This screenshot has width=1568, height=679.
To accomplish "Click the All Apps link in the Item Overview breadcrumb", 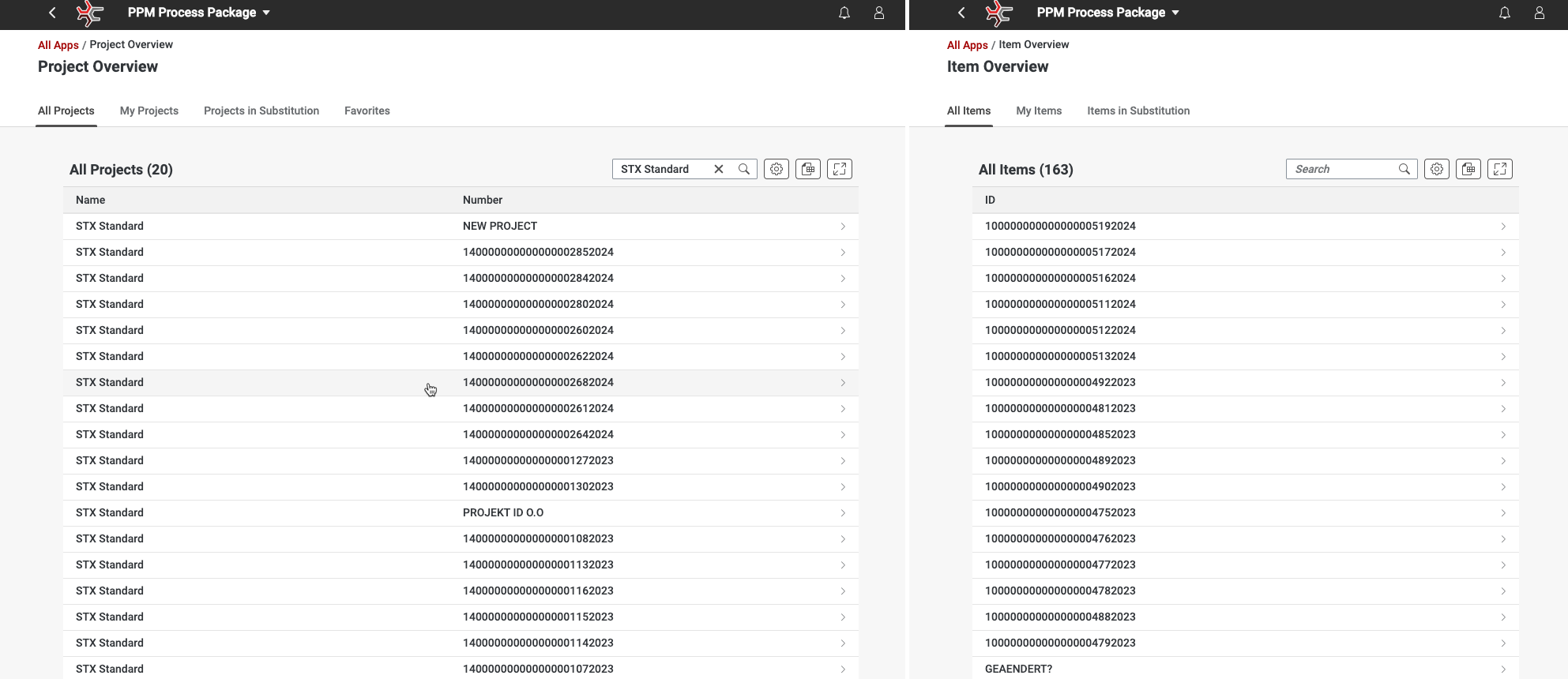I will click(x=967, y=45).
